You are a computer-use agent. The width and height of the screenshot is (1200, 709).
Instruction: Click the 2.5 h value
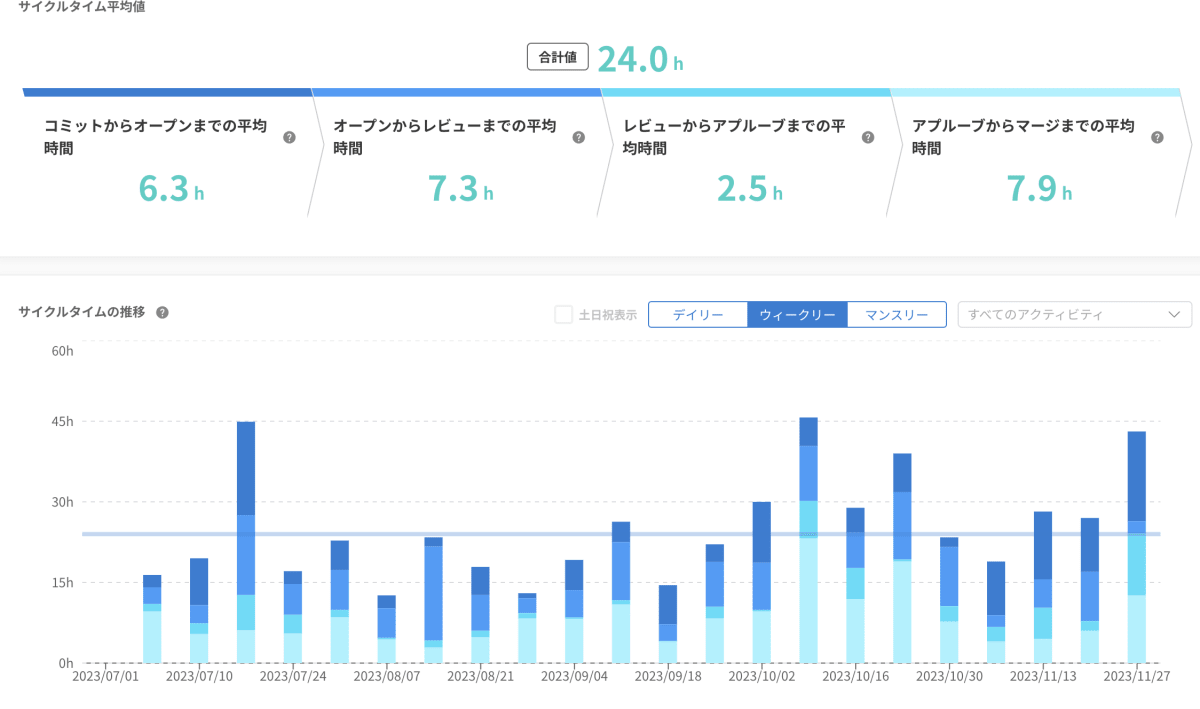(x=750, y=188)
